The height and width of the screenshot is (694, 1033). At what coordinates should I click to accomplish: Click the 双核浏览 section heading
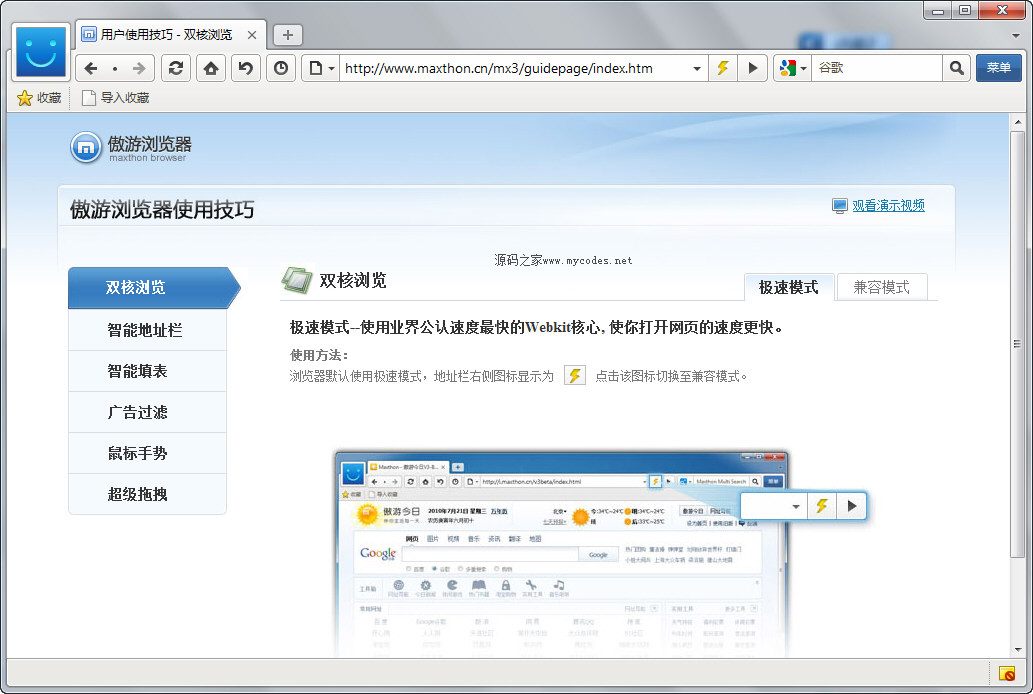point(353,281)
